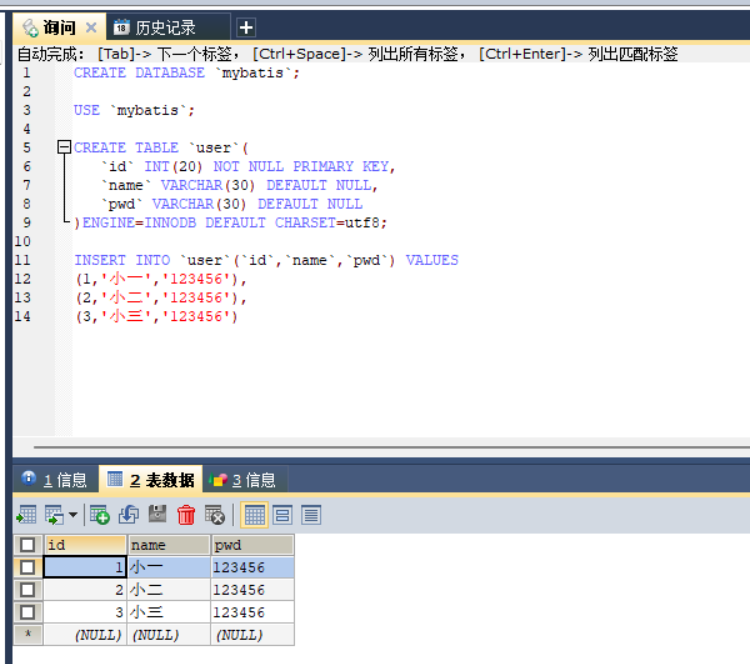Click the duplicate current row icon
The width and height of the screenshot is (750, 664).
(129, 515)
